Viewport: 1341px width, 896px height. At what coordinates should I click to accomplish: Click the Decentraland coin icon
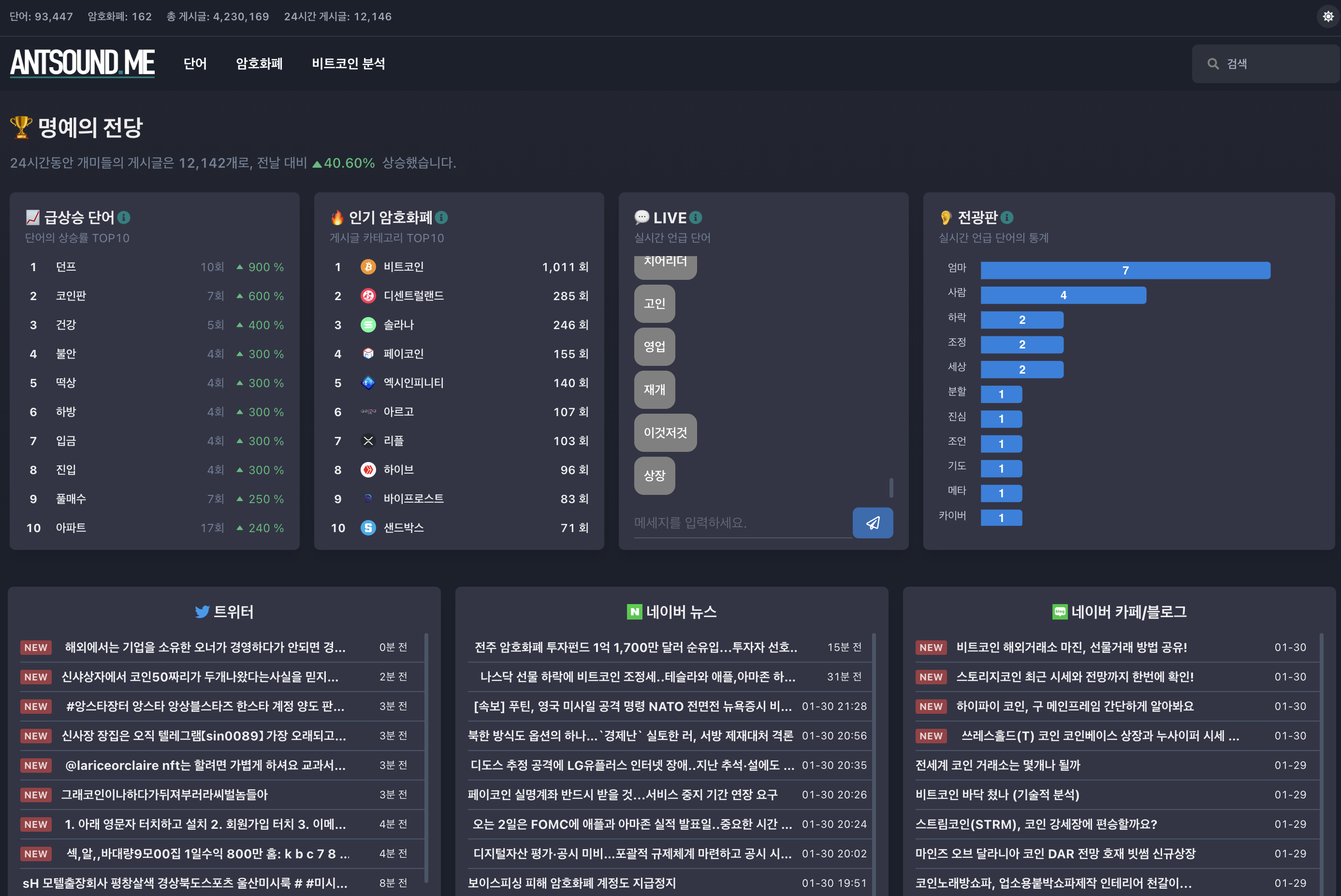[x=368, y=296]
